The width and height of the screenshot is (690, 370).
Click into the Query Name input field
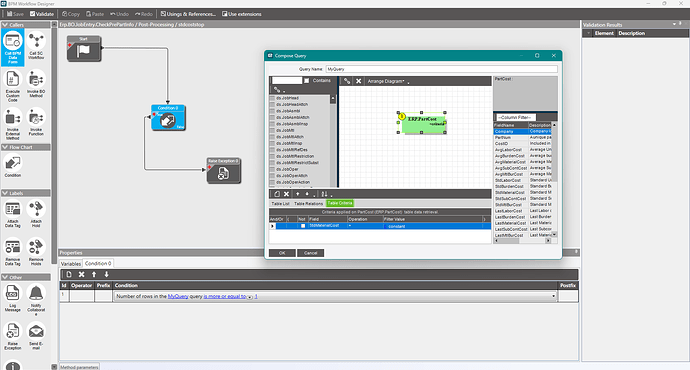(x=441, y=69)
